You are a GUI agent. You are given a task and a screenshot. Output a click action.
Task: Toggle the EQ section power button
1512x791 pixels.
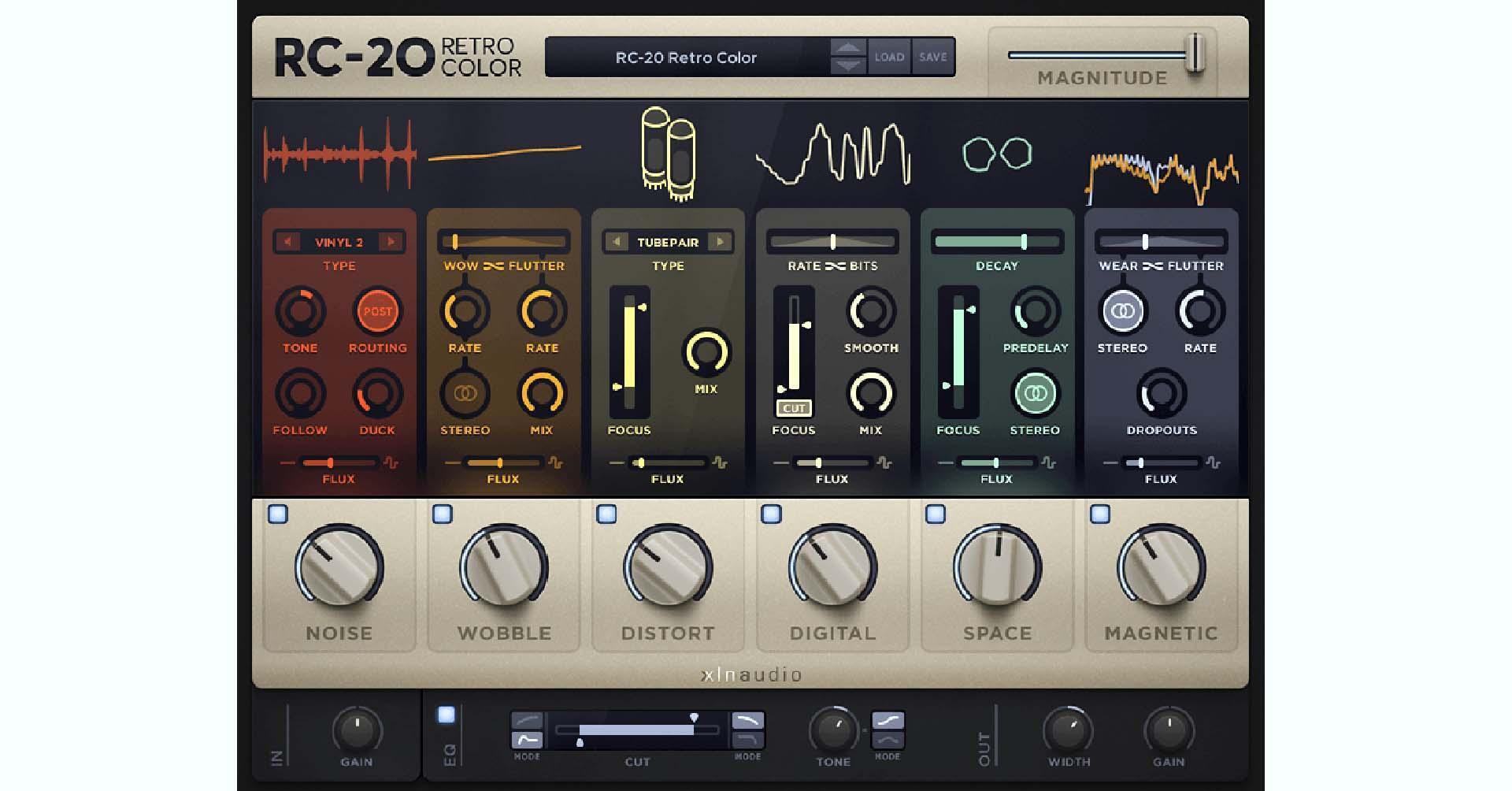point(447,715)
